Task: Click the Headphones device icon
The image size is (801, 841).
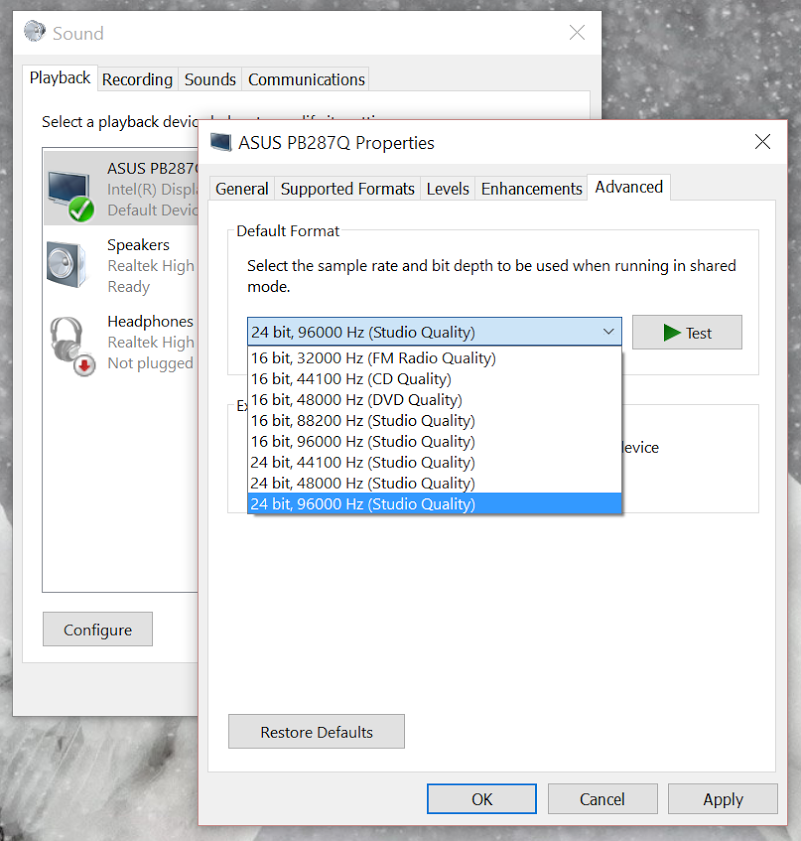Action: [70, 342]
